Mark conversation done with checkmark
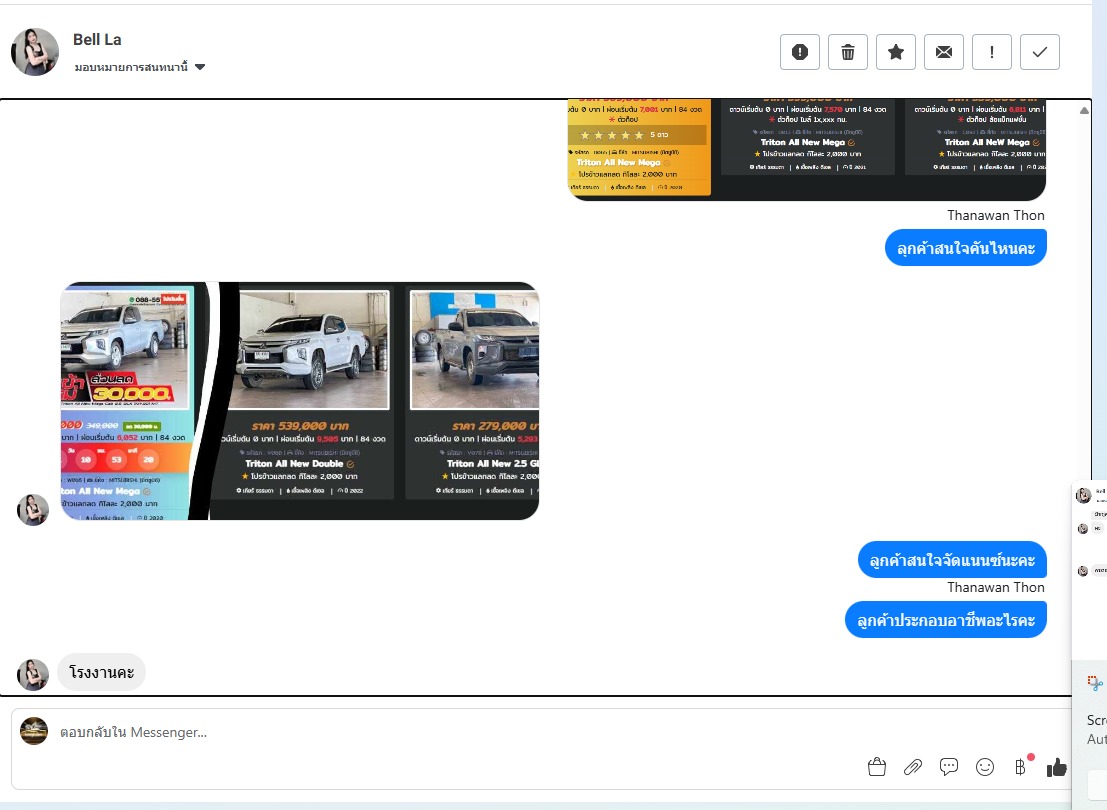Screen dimensions: 1107x810 [x=1040, y=52]
